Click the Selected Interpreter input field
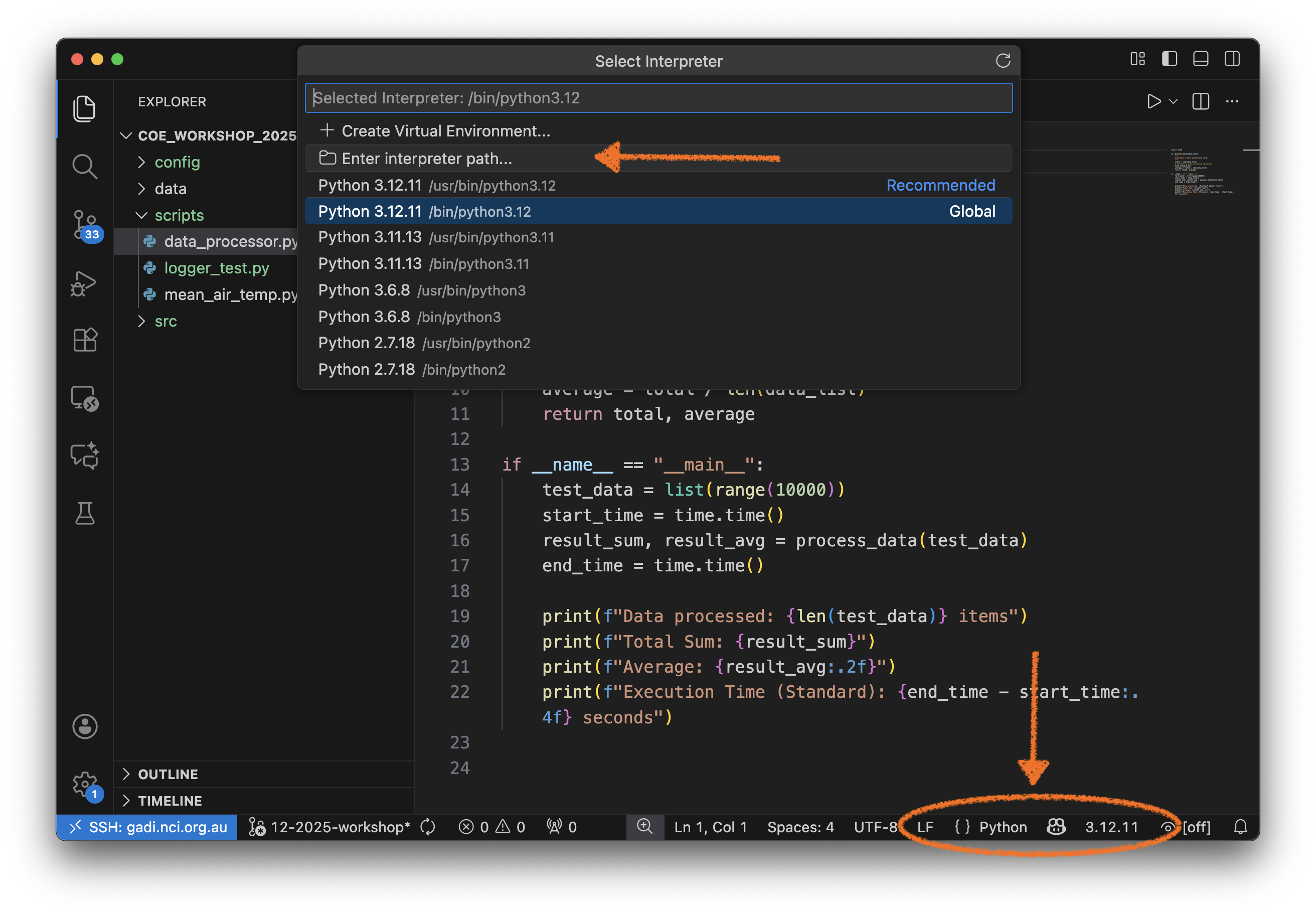1316x915 pixels. tap(658, 97)
